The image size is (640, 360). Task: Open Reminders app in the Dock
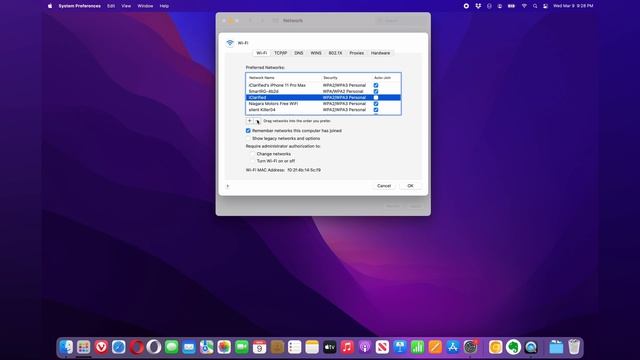294,347
